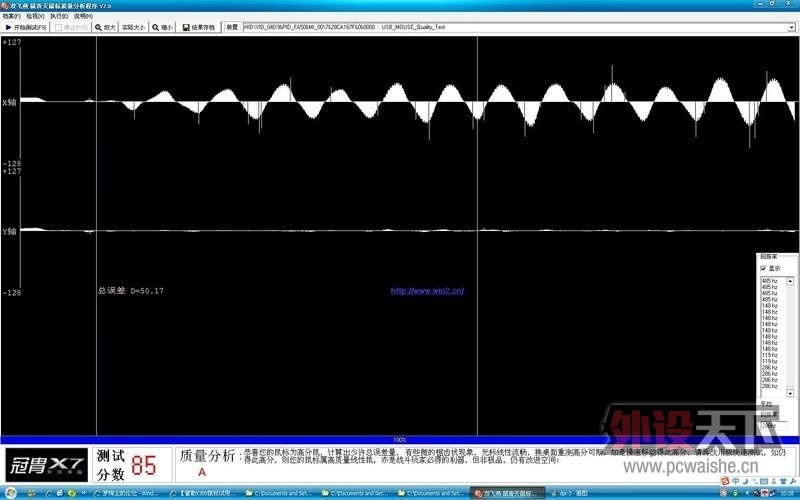800x500 pixels.
Task: Click the Y轴 axis label
Action: 9,232
